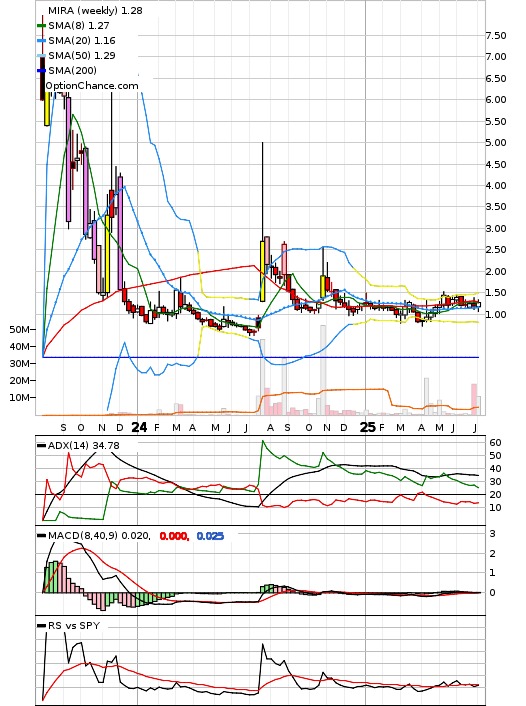Click the bold 25 year marker

pyautogui.click(x=368, y=427)
